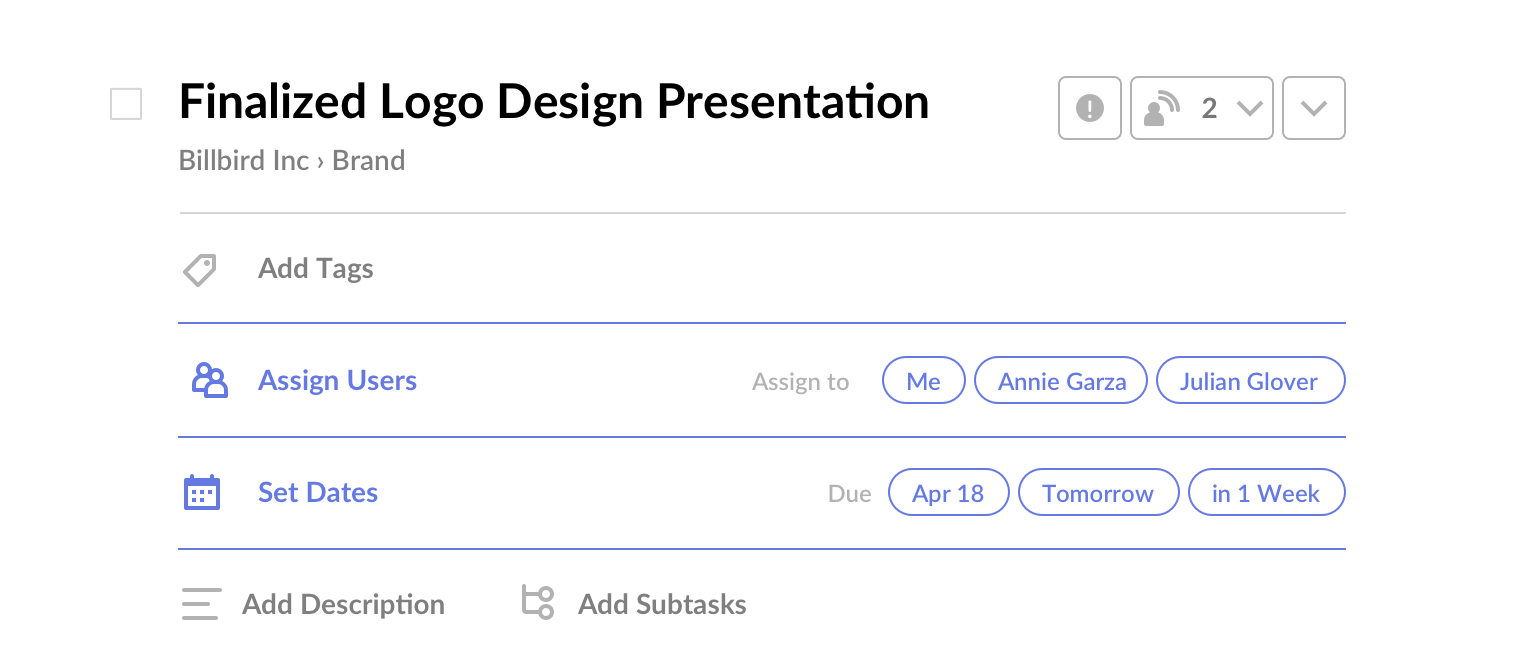Click the tag icon
The image size is (1524, 660).
click(x=199, y=269)
